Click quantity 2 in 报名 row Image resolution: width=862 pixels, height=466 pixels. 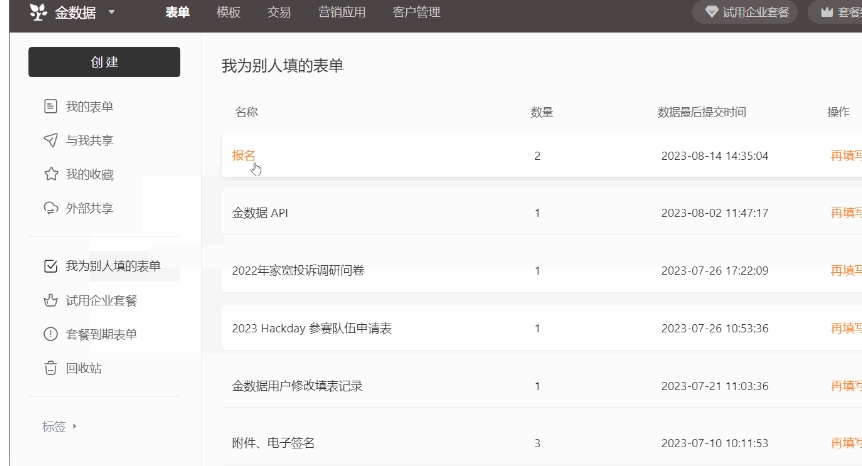(537, 156)
